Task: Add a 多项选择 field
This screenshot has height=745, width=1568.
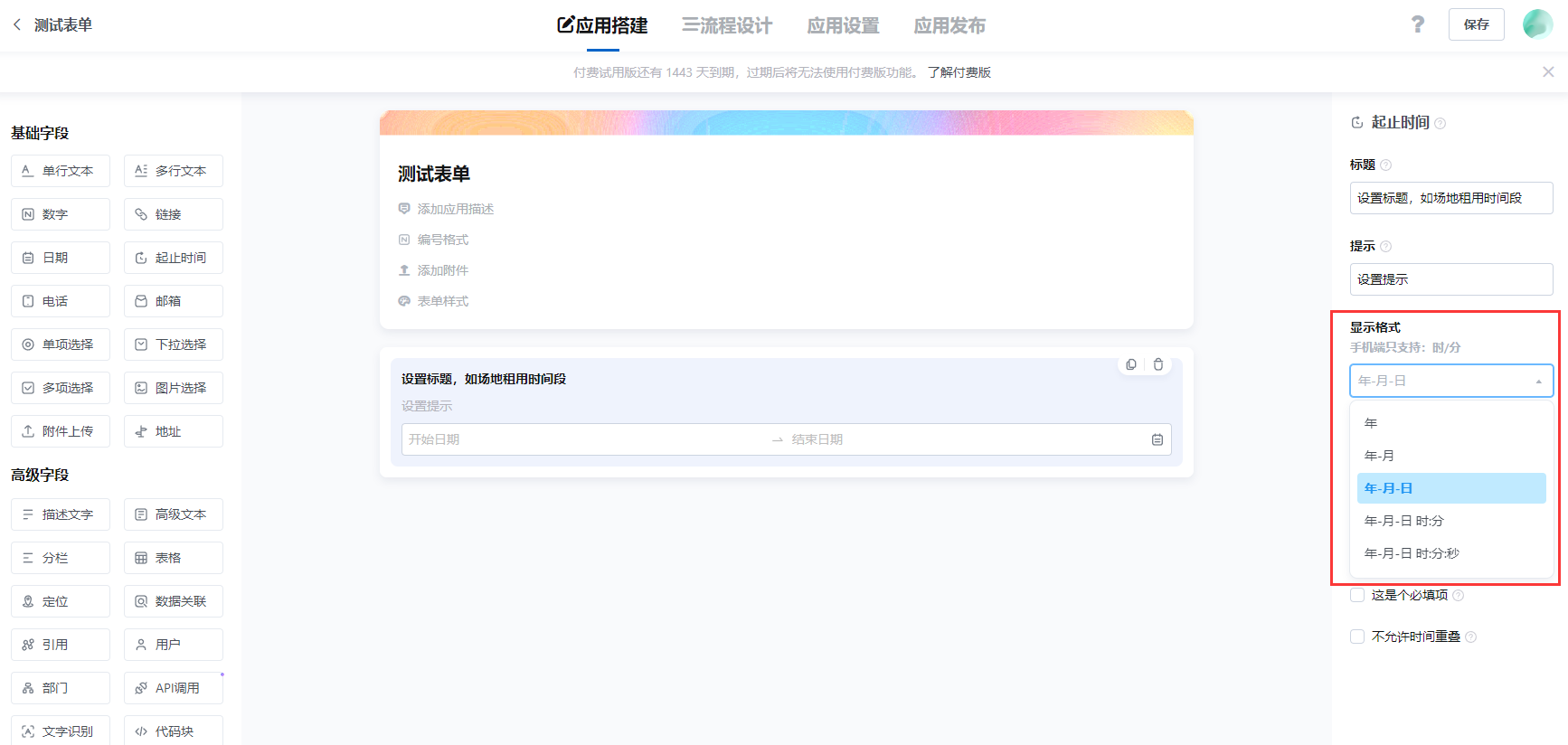Action: pyautogui.click(x=61, y=388)
